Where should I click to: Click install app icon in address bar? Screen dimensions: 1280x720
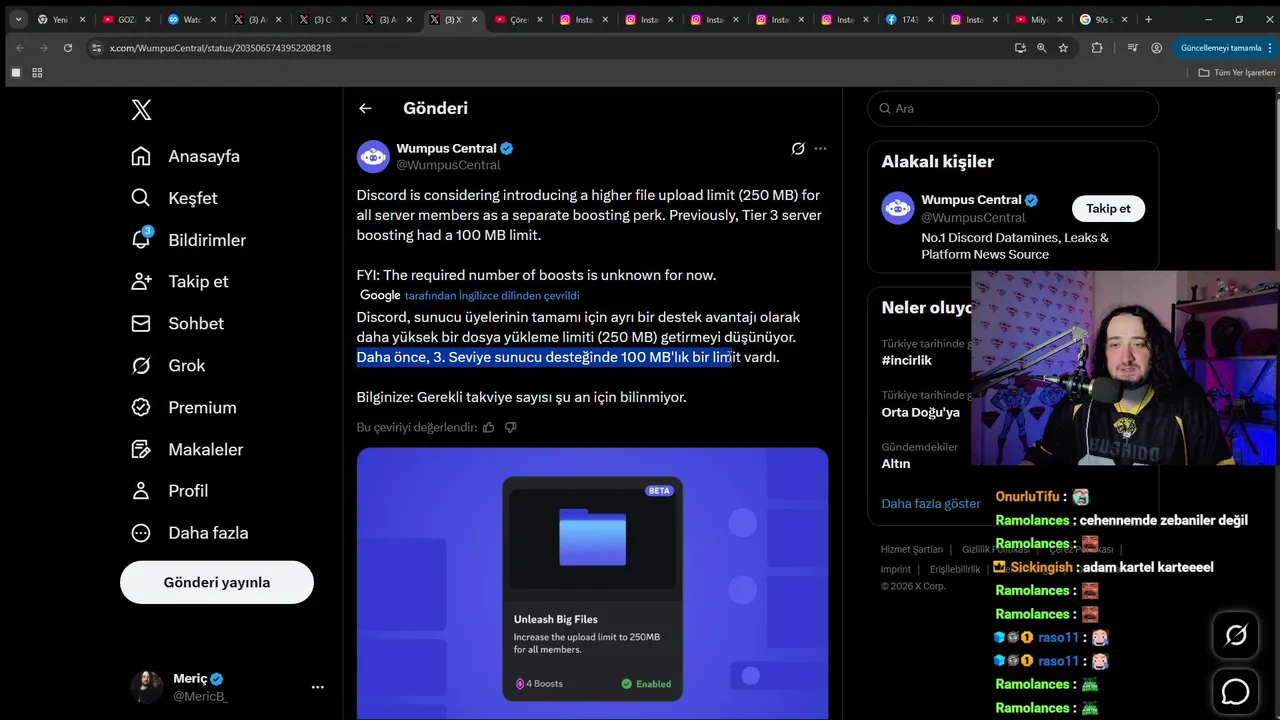(1020, 47)
